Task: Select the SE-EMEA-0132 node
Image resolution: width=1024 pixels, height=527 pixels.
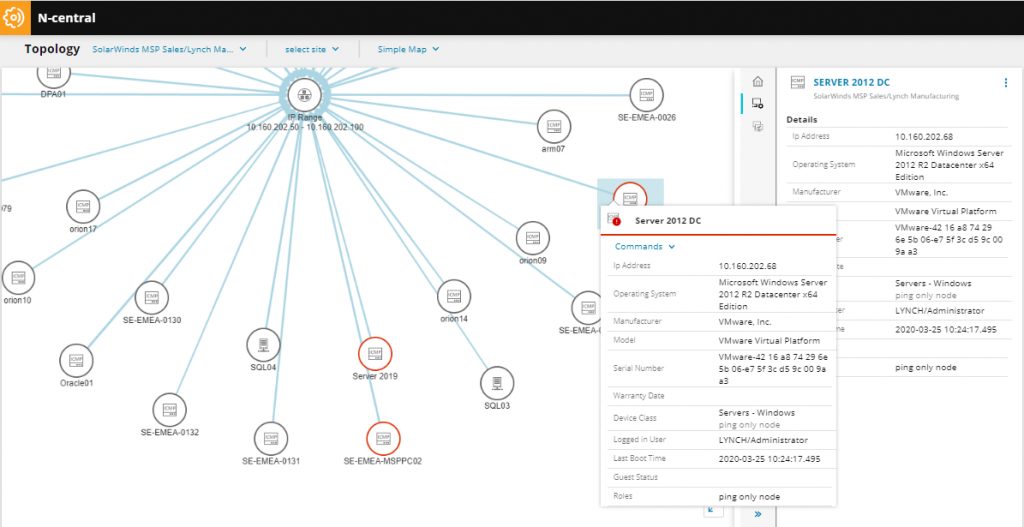Action: 170,410
